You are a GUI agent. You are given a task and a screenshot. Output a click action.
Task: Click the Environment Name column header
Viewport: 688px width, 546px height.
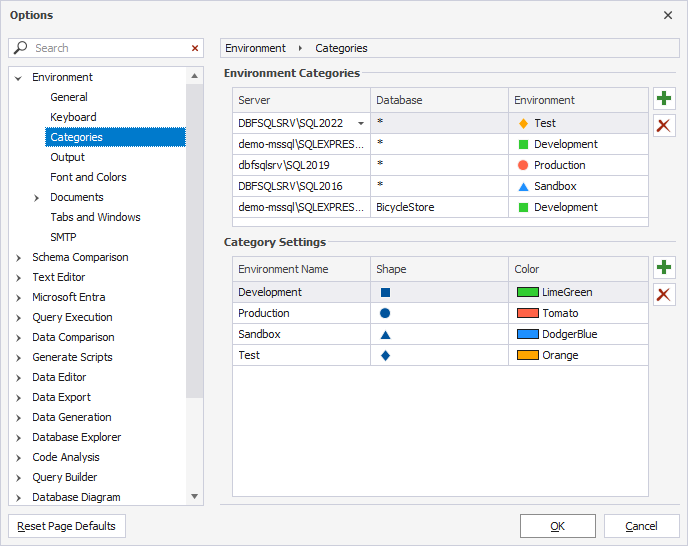[301, 269]
